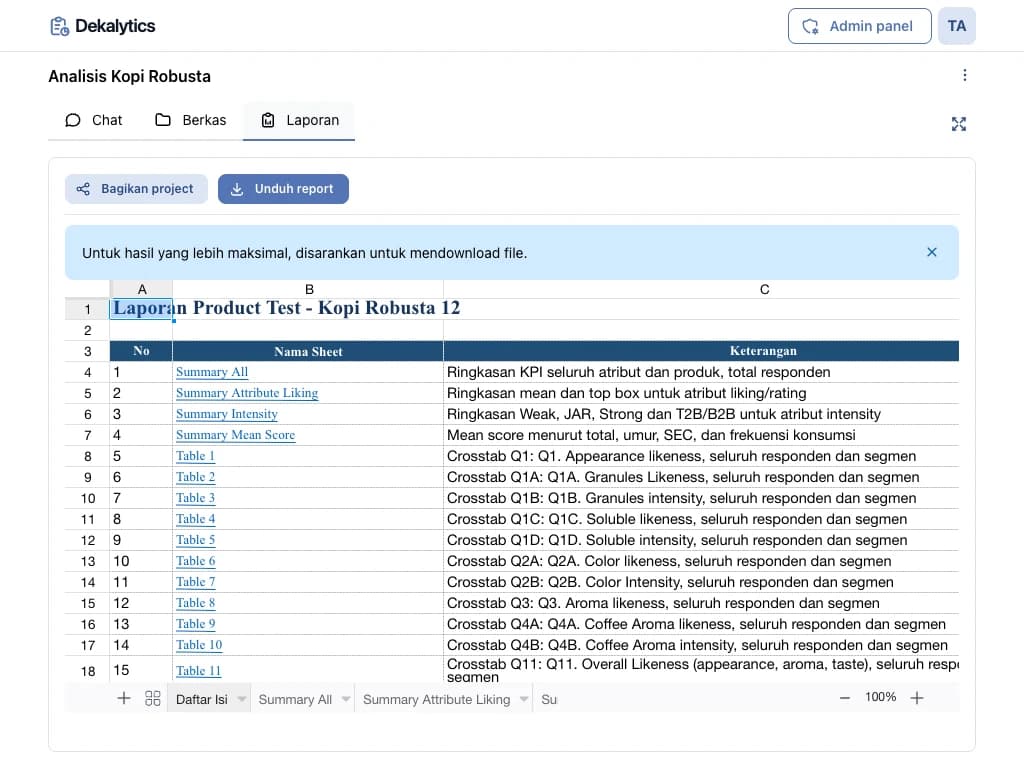Expand the report to fullscreen

coord(958,124)
